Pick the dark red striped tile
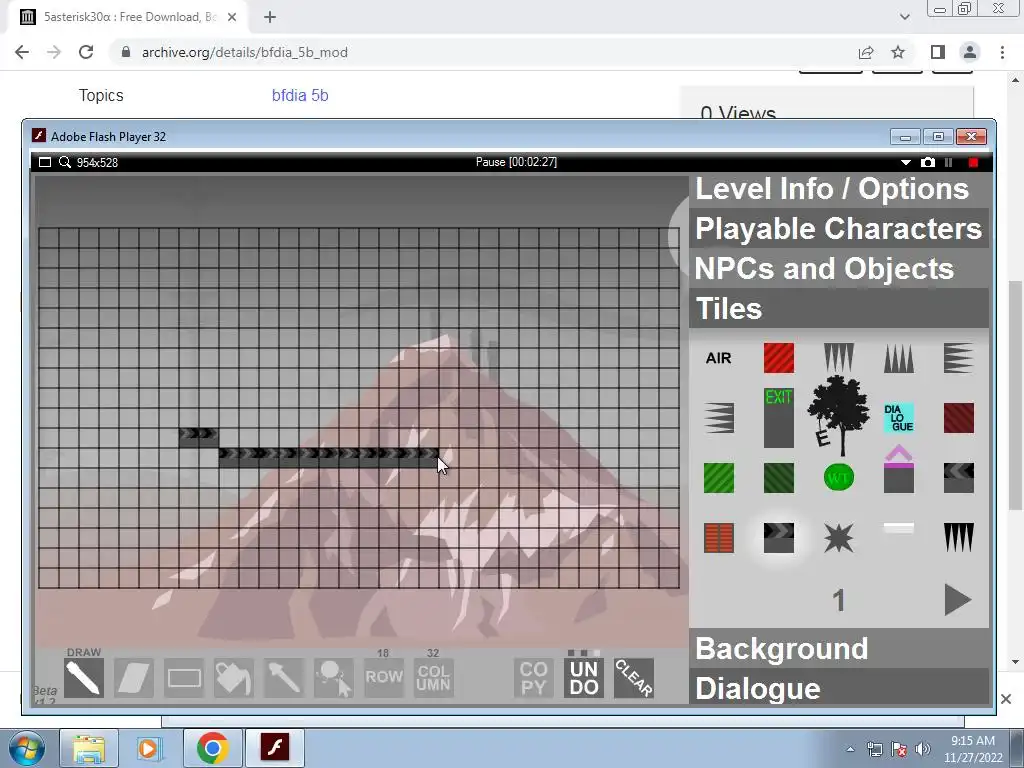The width and height of the screenshot is (1024, 768). (959, 418)
